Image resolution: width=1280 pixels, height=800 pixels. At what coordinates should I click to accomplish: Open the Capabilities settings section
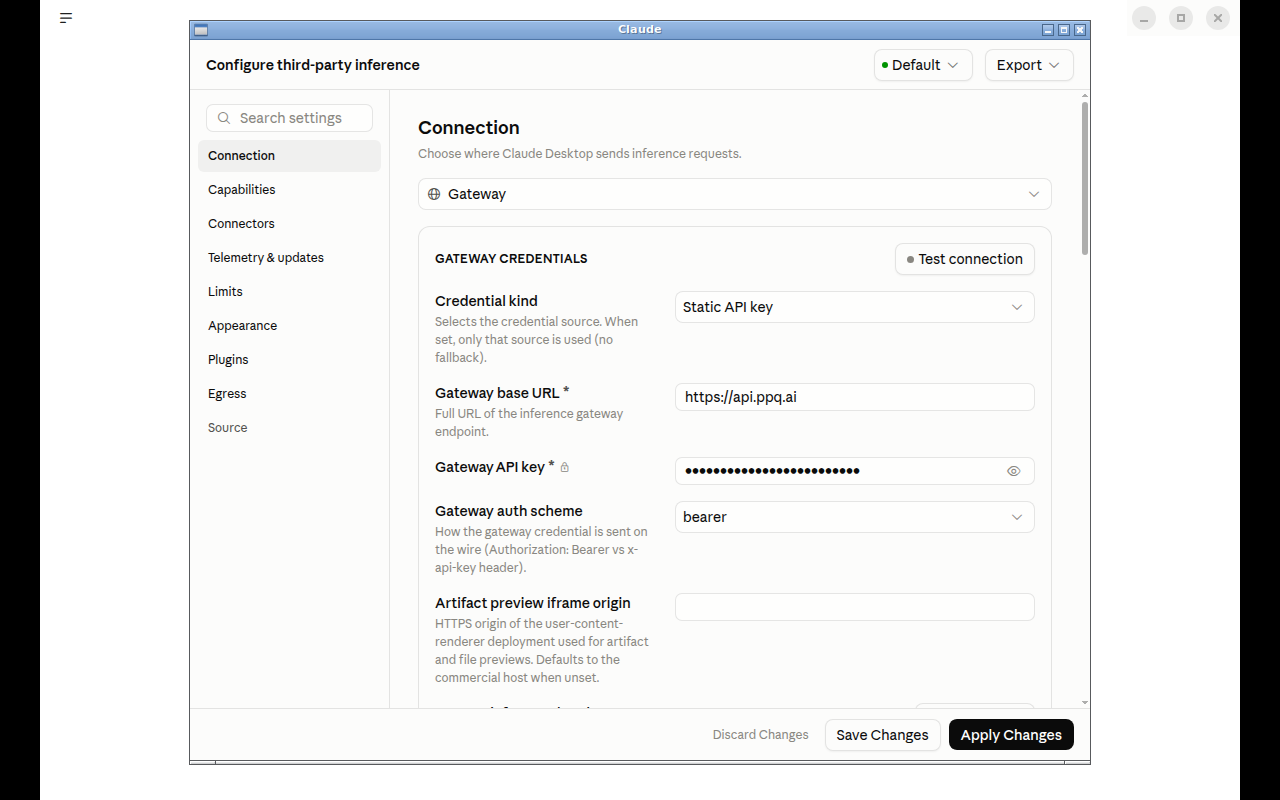coord(289,190)
